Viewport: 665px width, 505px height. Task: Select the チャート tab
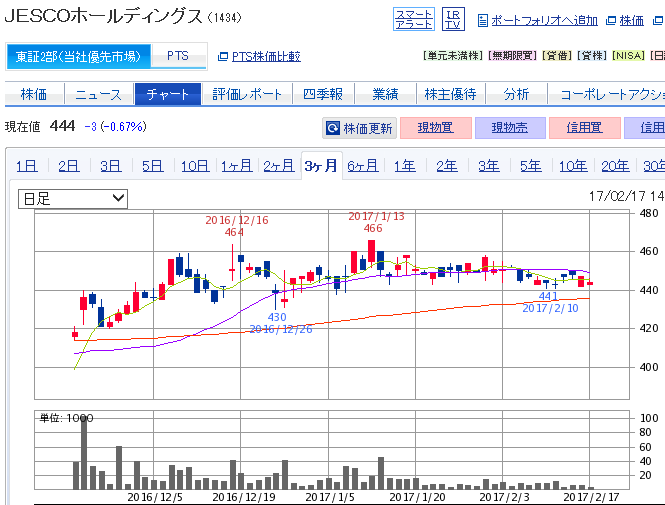click(168, 94)
